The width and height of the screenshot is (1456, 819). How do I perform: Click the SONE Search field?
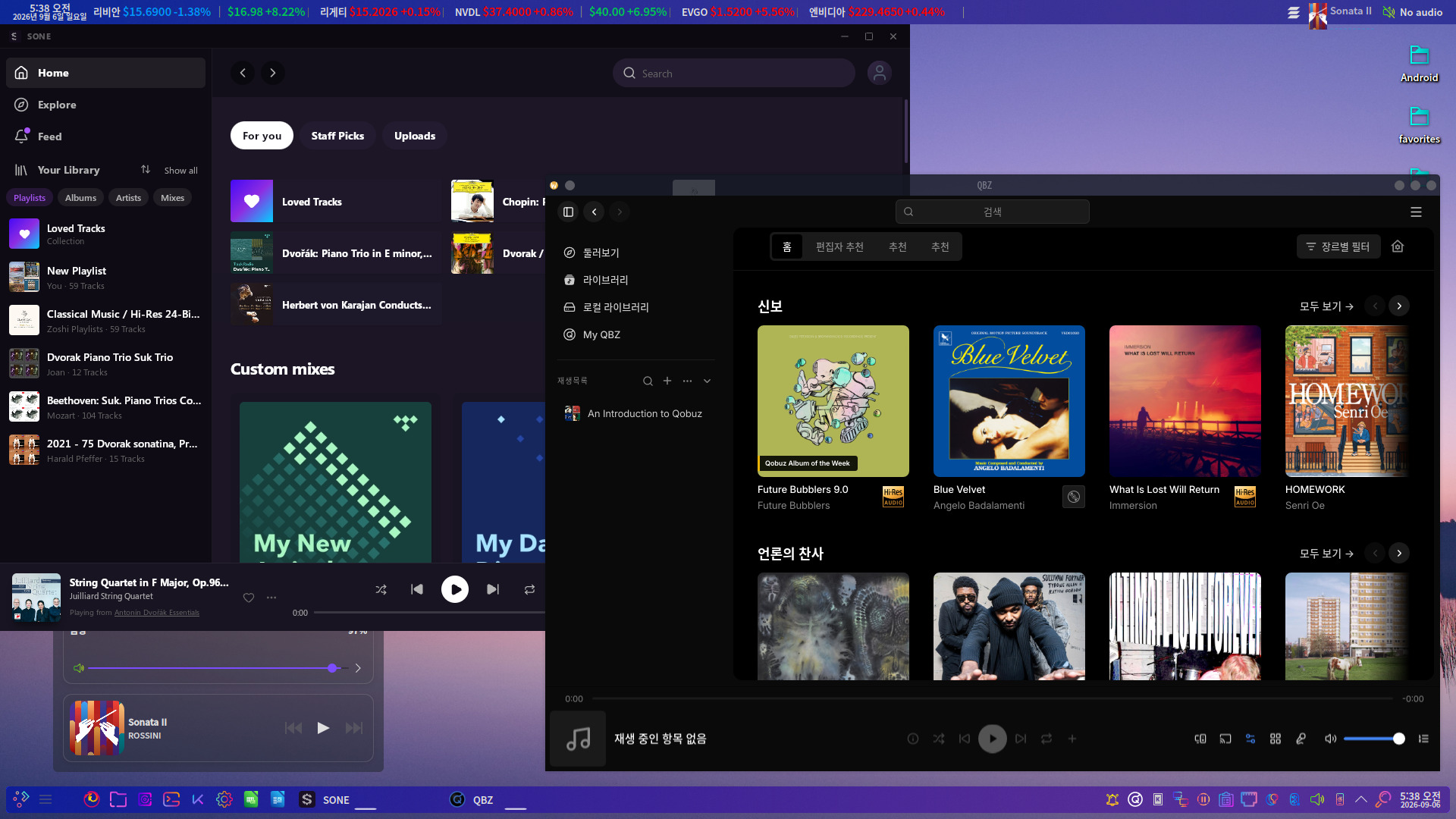pyautogui.click(x=733, y=74)
